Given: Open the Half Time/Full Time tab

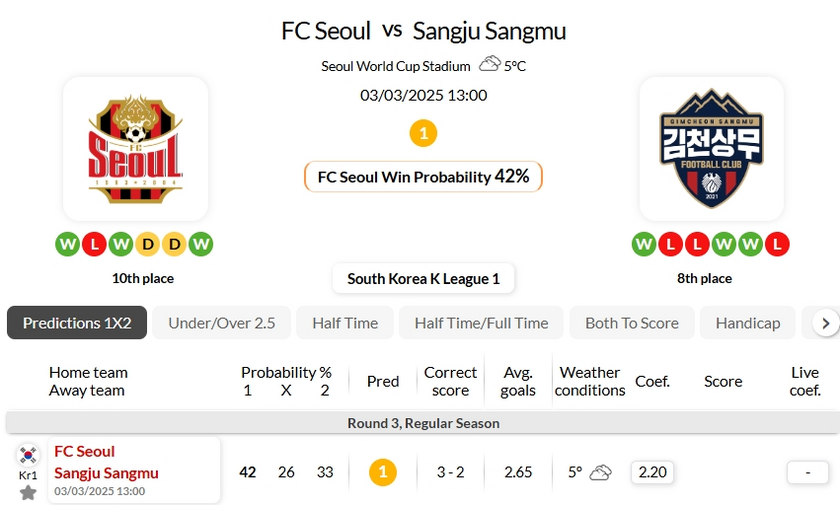Looking at the screenshot, I should (481, 323).
